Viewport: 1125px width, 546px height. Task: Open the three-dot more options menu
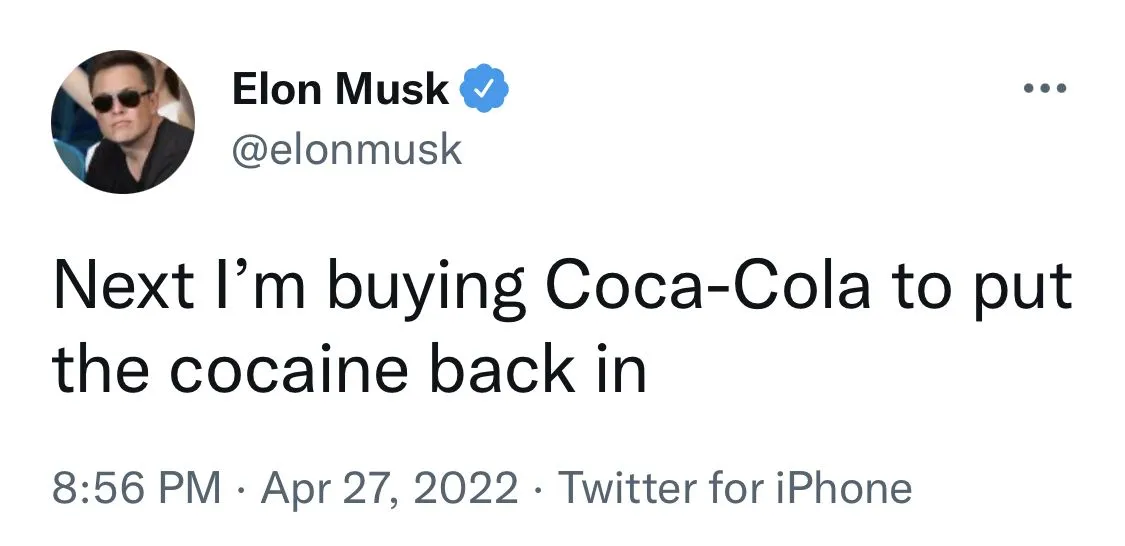1045,90
